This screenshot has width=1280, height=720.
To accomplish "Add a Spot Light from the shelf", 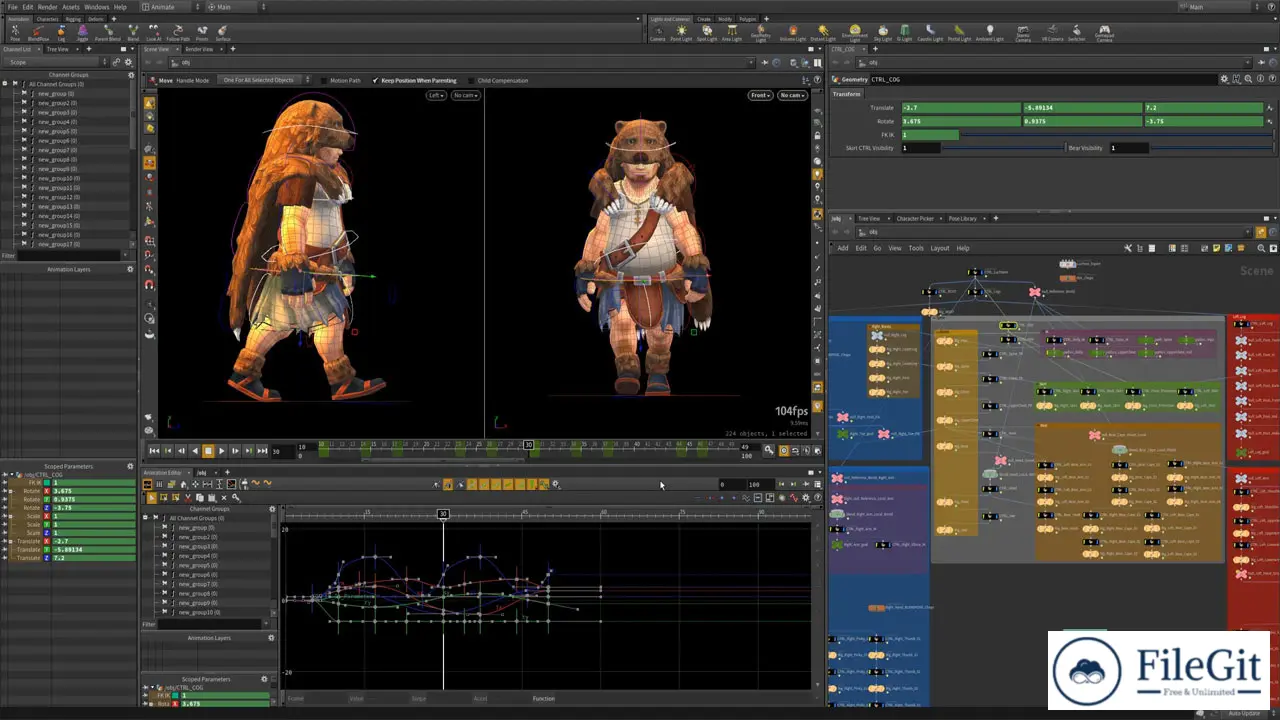I will [707, 33].
